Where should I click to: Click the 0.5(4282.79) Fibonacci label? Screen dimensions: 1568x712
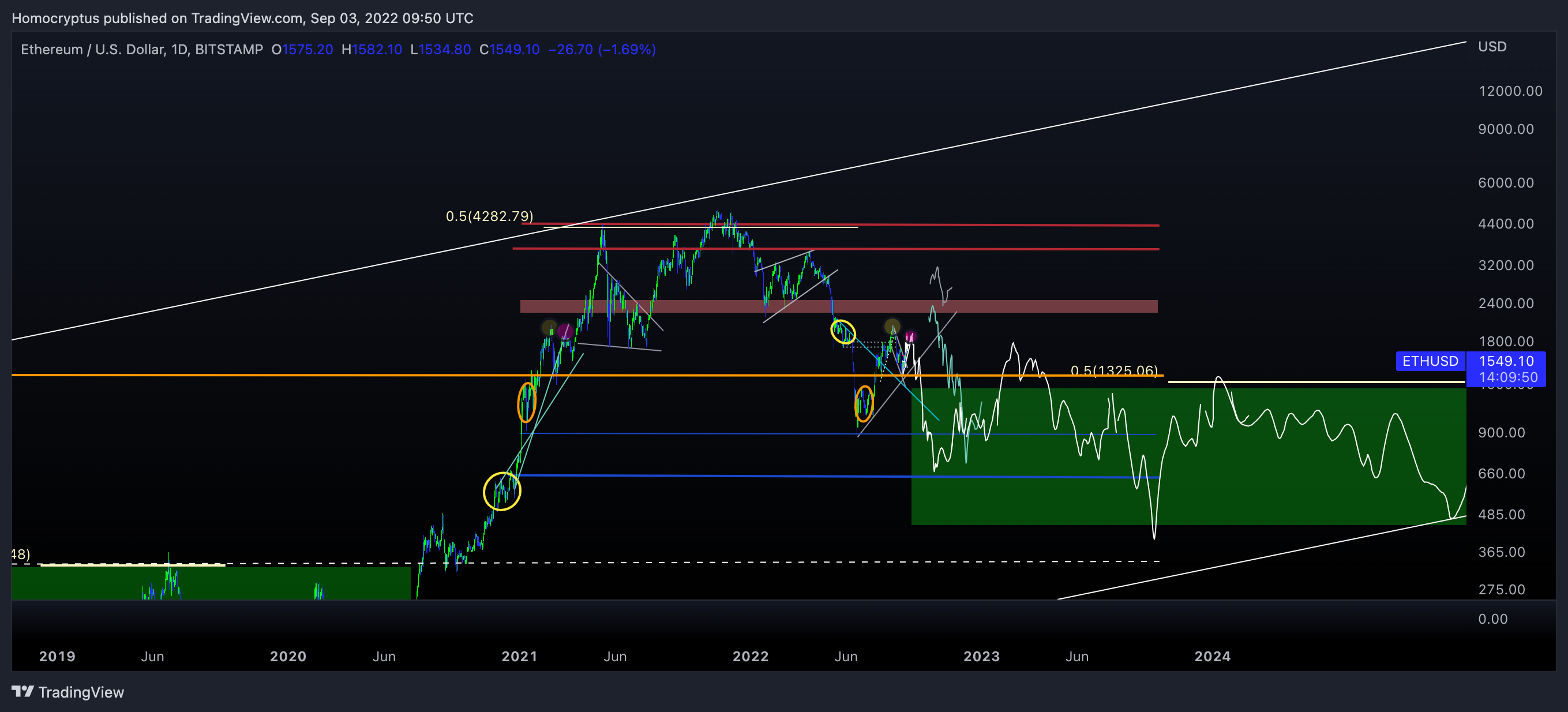pyautogui.click(x=489, y=216)
